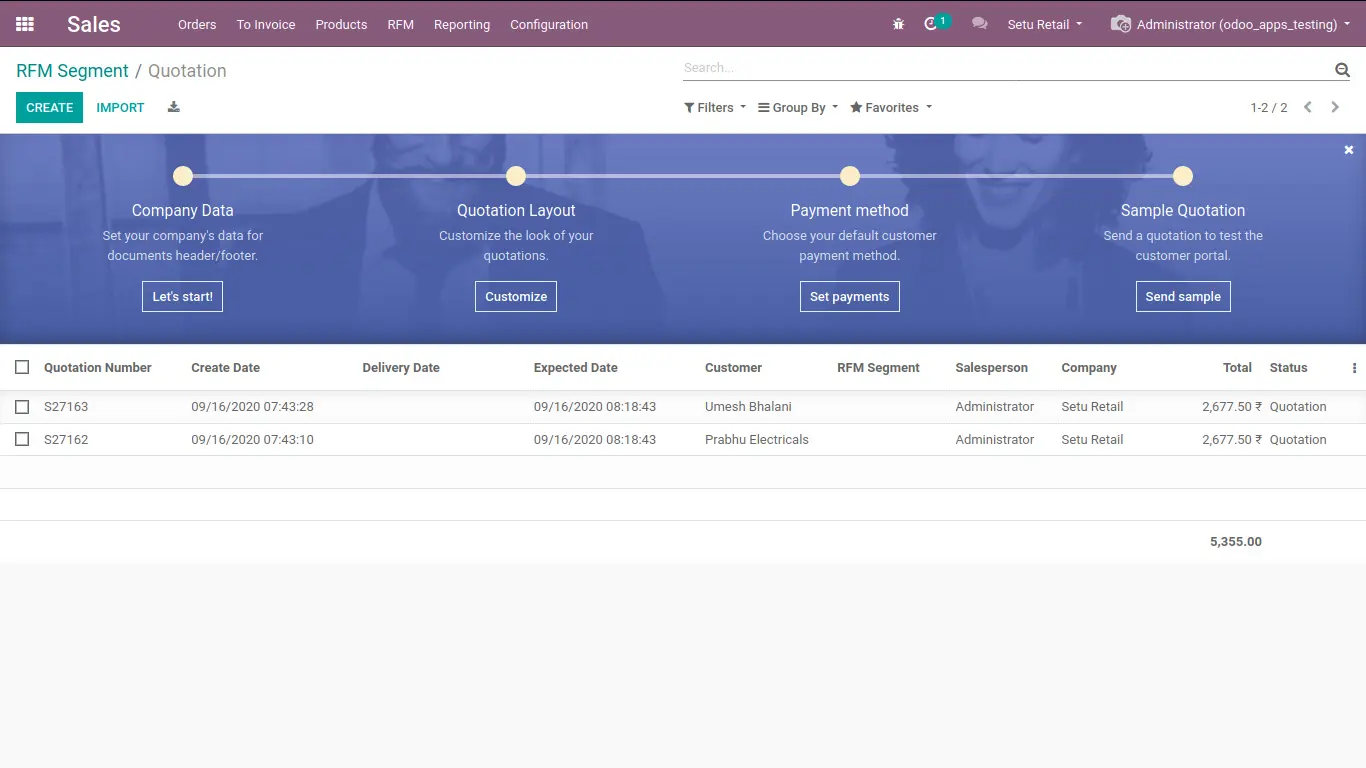Click the export download icon

click(x=174, y=107)
